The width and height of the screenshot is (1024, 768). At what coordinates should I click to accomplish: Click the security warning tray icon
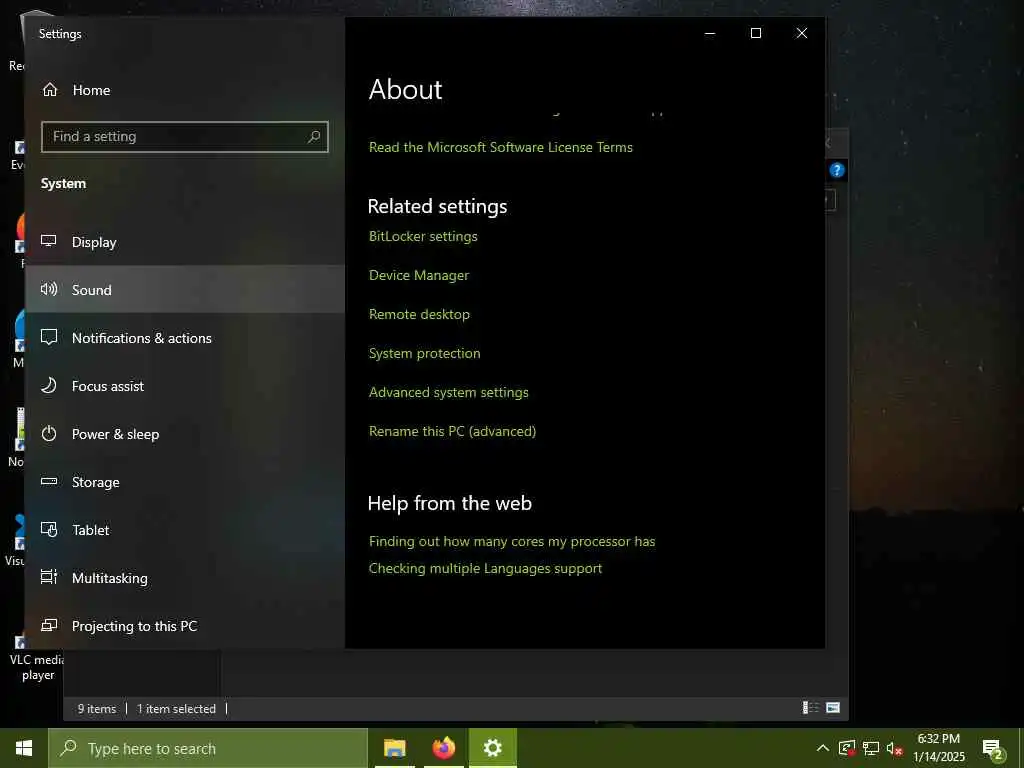(847, 748)
